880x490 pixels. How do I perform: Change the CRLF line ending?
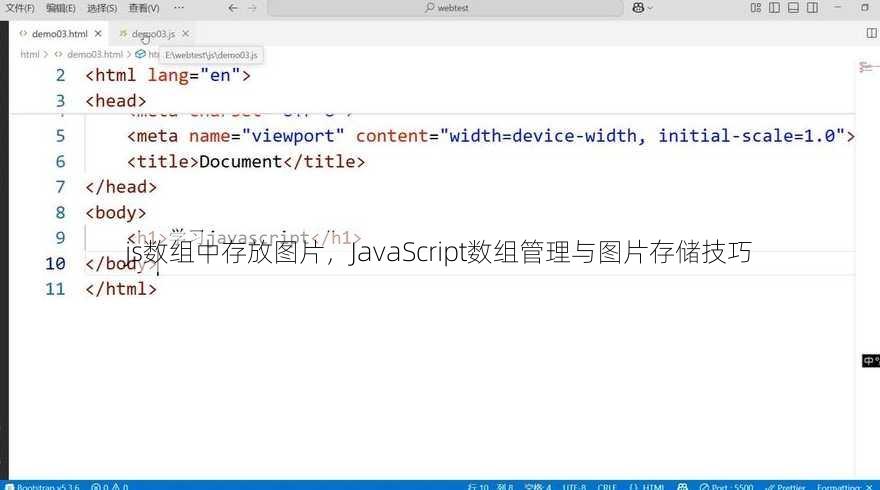click(607, 486)
